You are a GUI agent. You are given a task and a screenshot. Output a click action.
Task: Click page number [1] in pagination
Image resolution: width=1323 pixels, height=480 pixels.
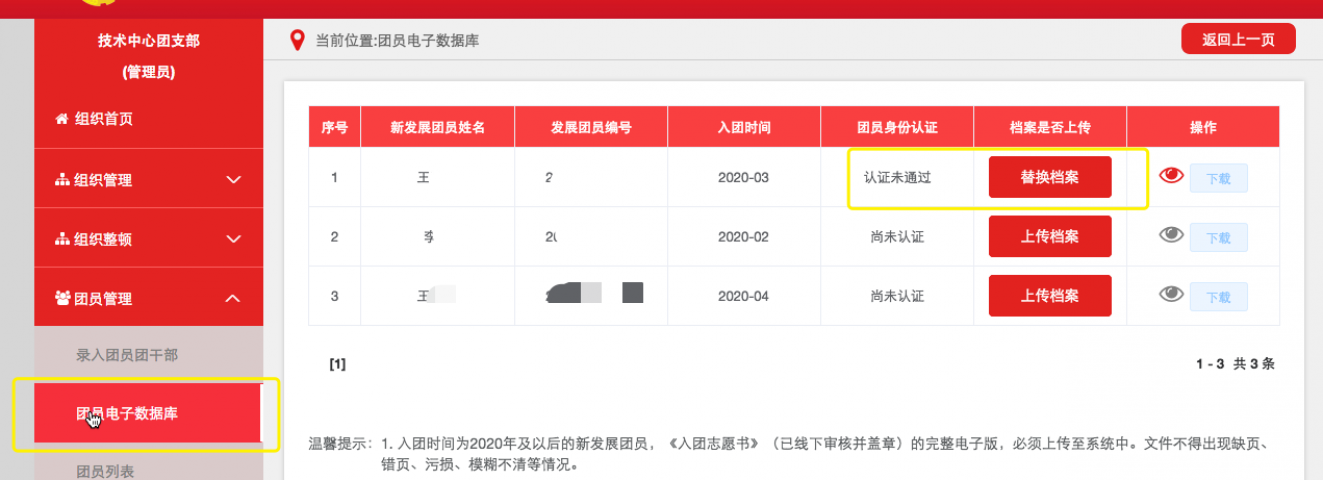click(337, 365)
